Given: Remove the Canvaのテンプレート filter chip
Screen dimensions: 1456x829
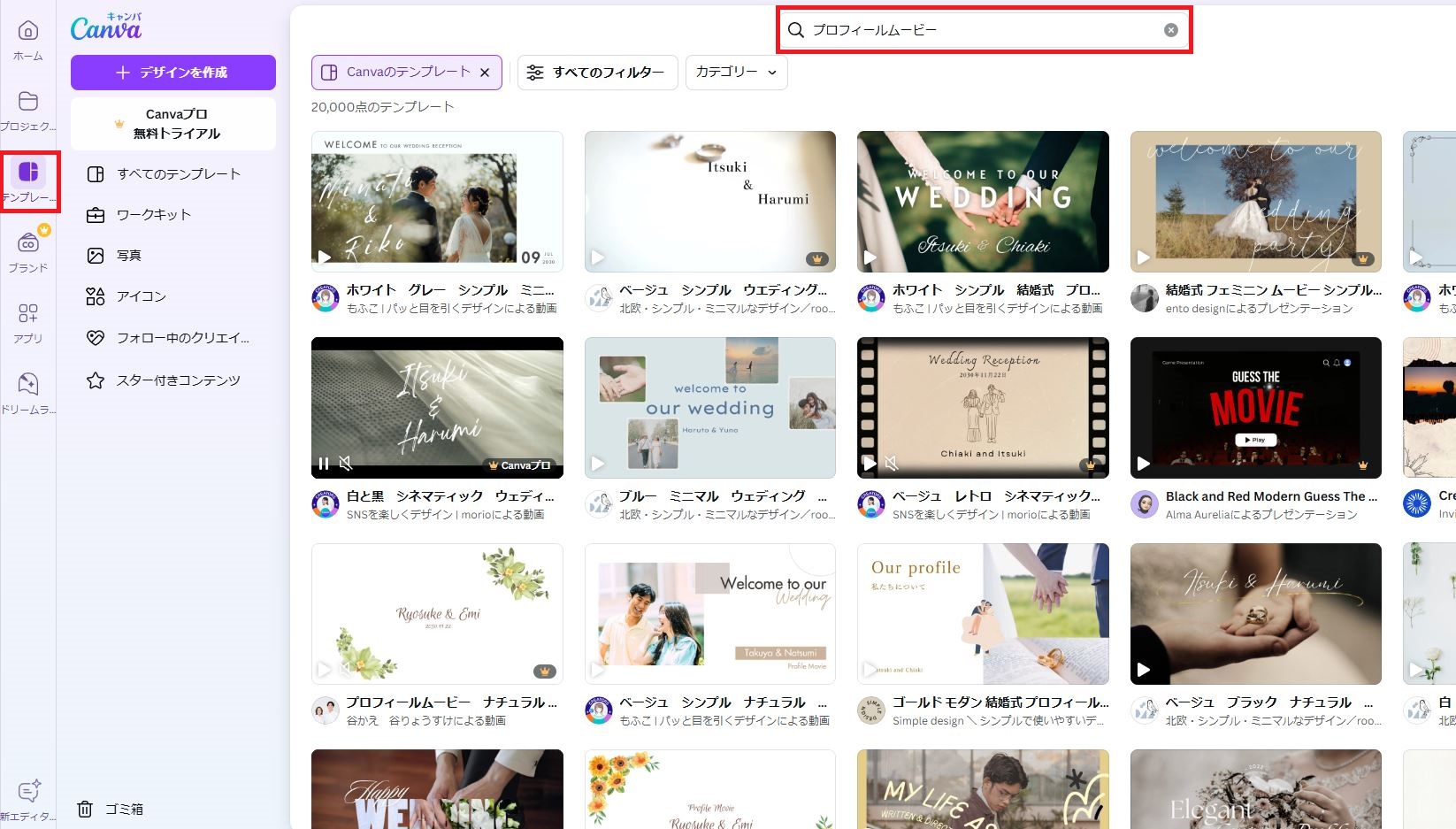Looking at the screenshot, I should pos(485,73).
